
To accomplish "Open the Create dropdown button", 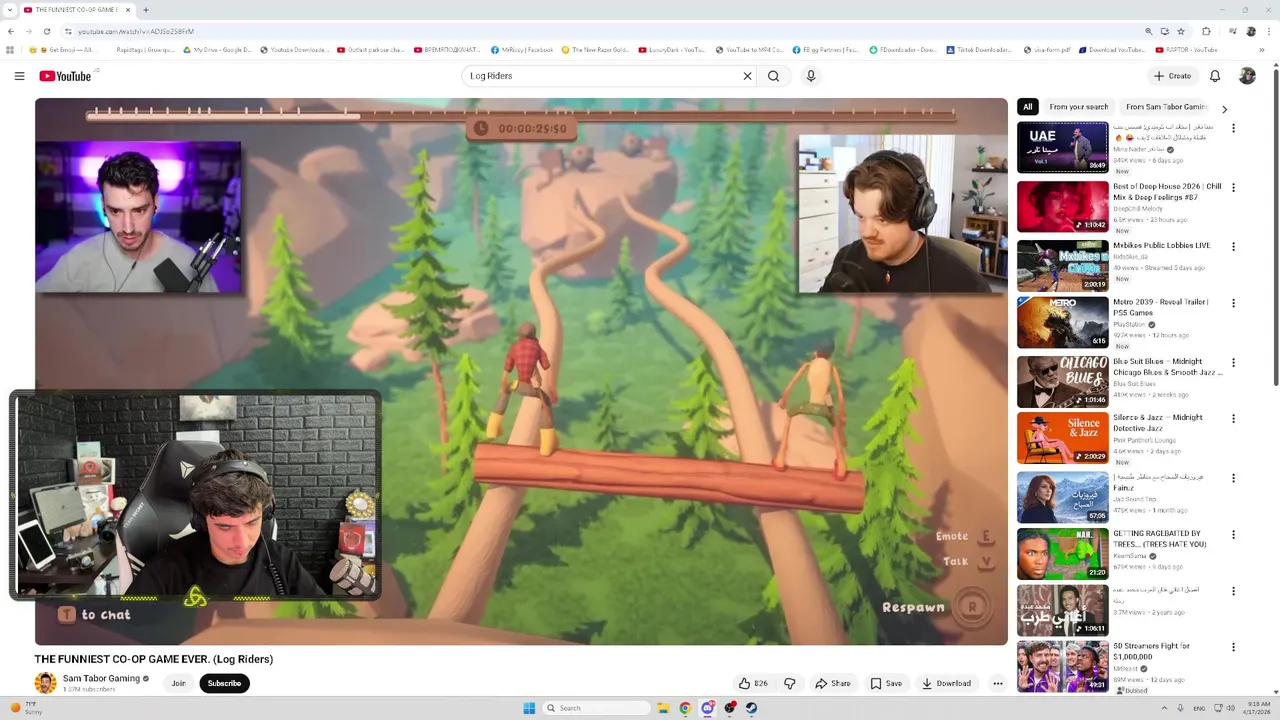I will (1172, 76).
